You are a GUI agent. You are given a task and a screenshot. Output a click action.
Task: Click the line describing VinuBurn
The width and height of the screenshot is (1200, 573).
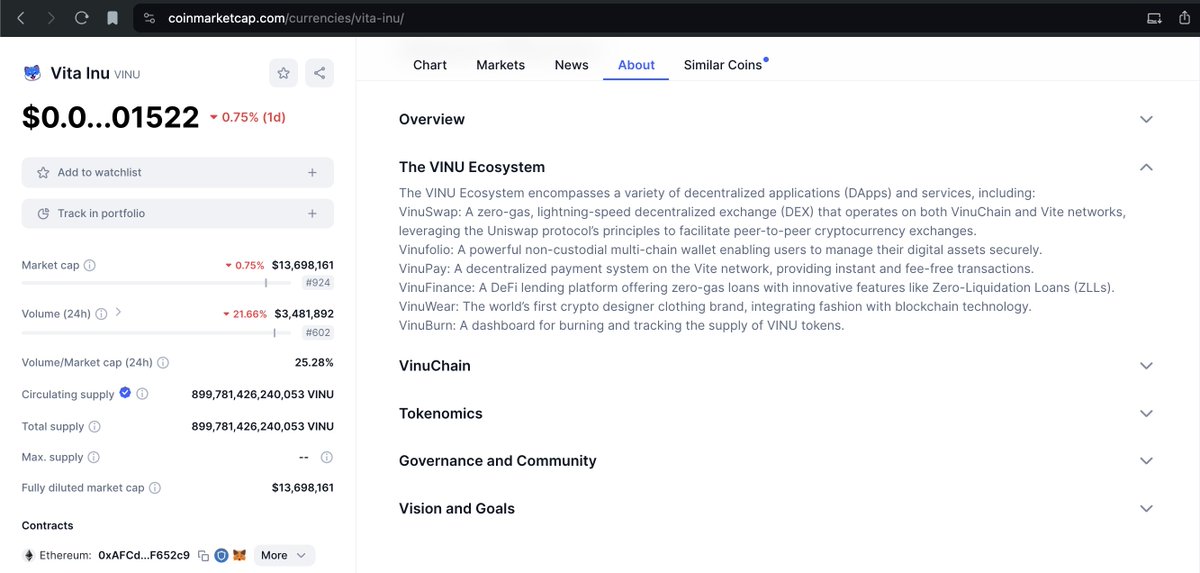(622, 326)
